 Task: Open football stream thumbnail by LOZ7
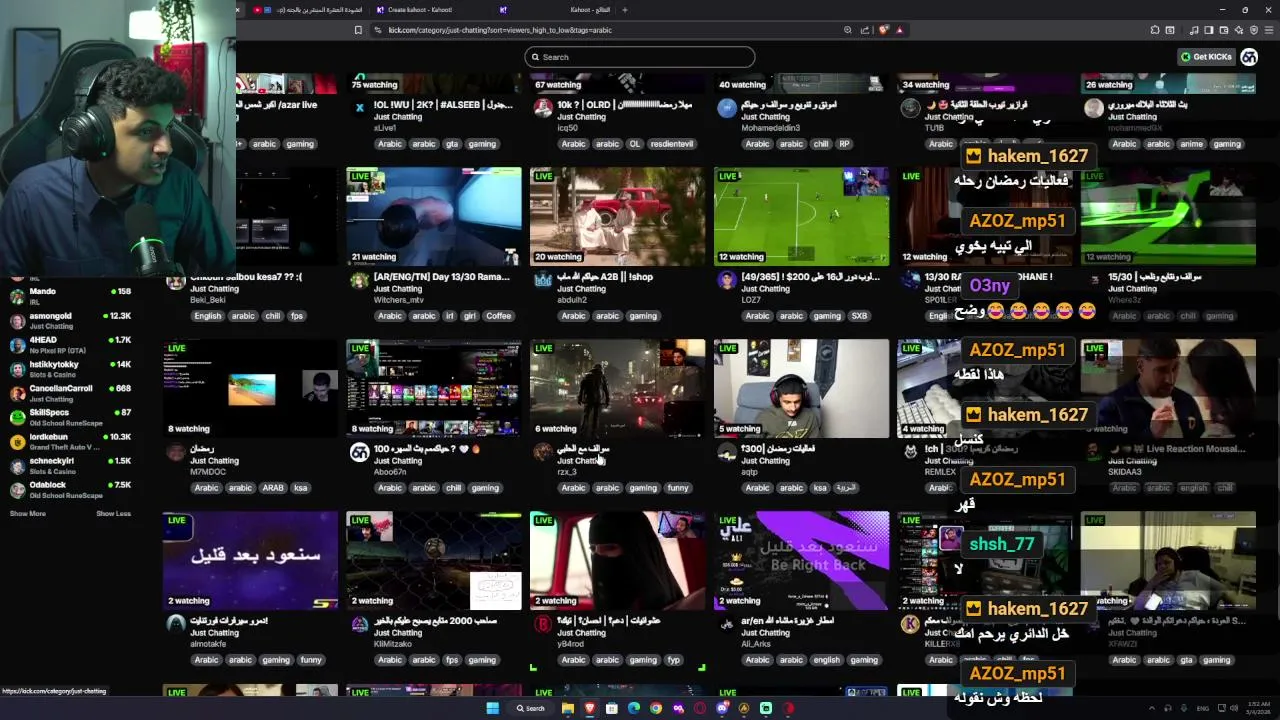801,216
